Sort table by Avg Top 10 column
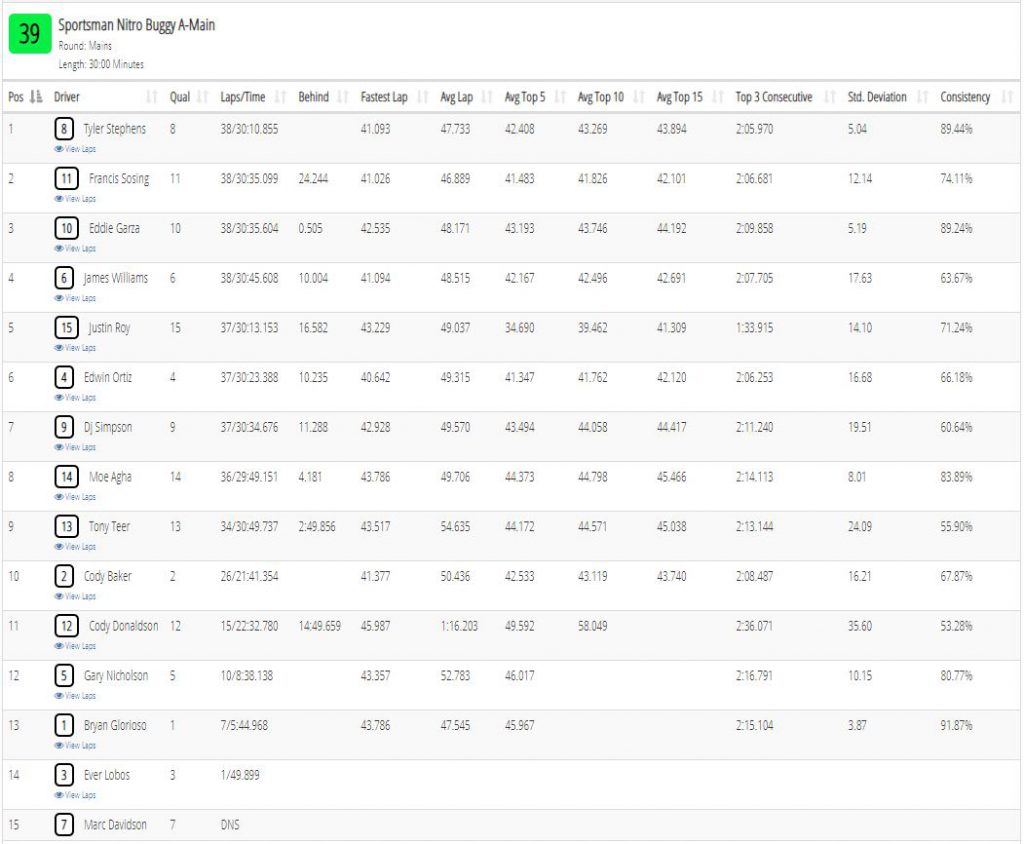Viewport: 1024px width, 844px height. (x=611, y=97)
